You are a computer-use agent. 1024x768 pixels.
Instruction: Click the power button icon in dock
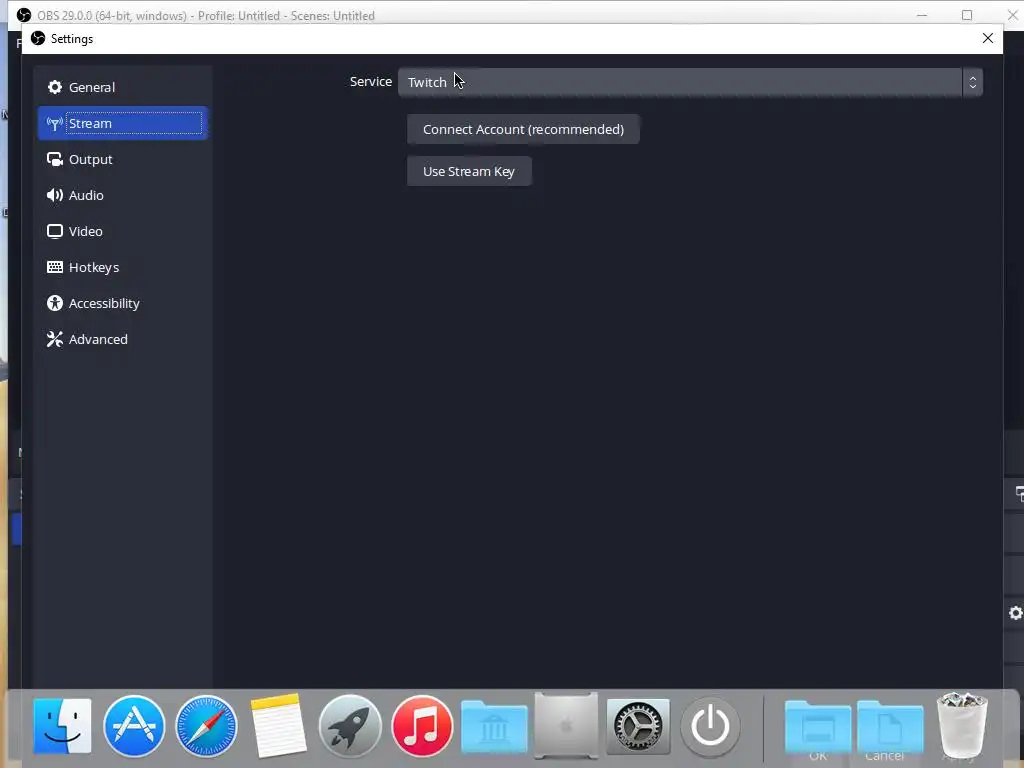[x=710, y=726]
